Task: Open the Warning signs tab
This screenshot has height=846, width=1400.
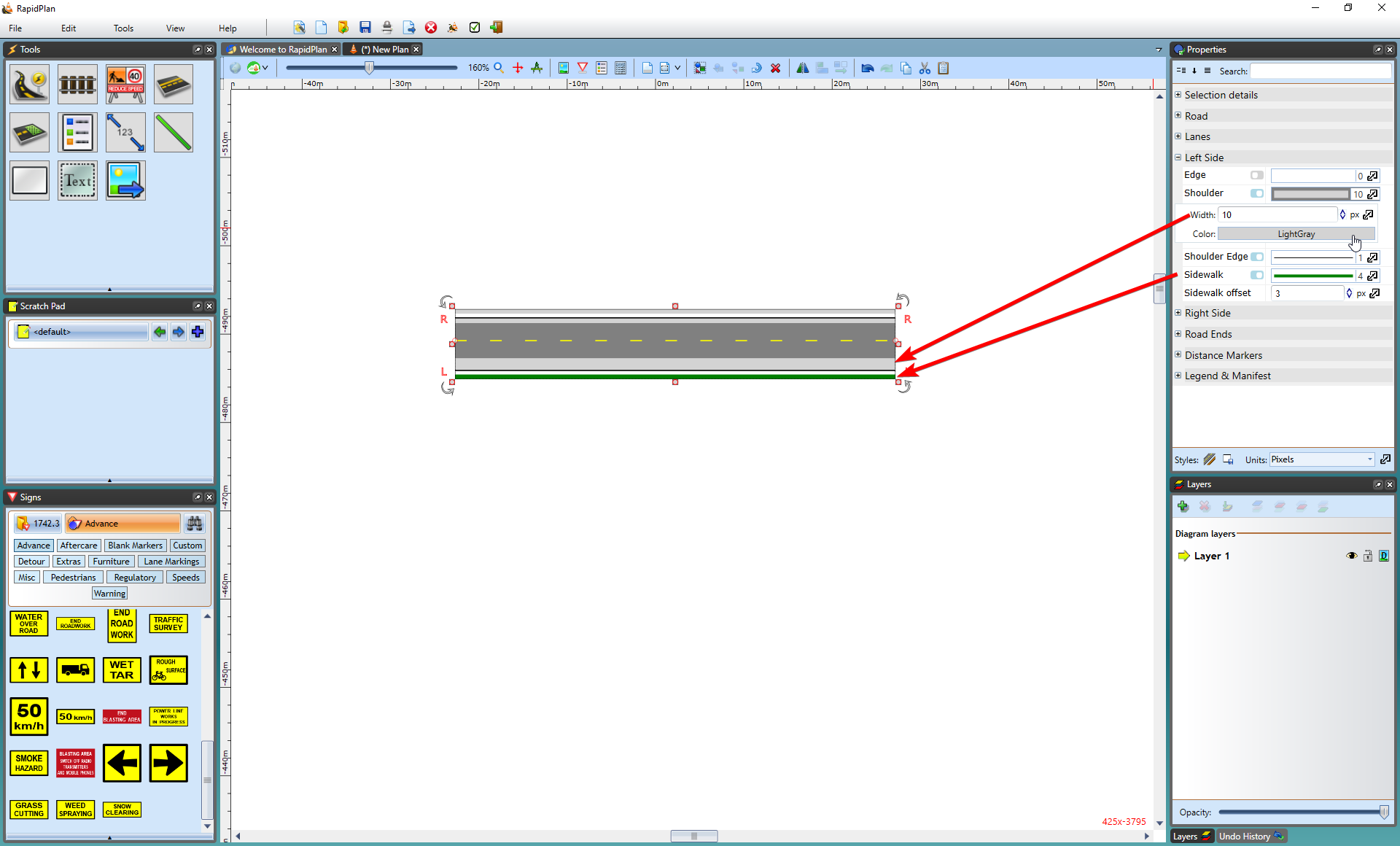Action: click(109, 593)
